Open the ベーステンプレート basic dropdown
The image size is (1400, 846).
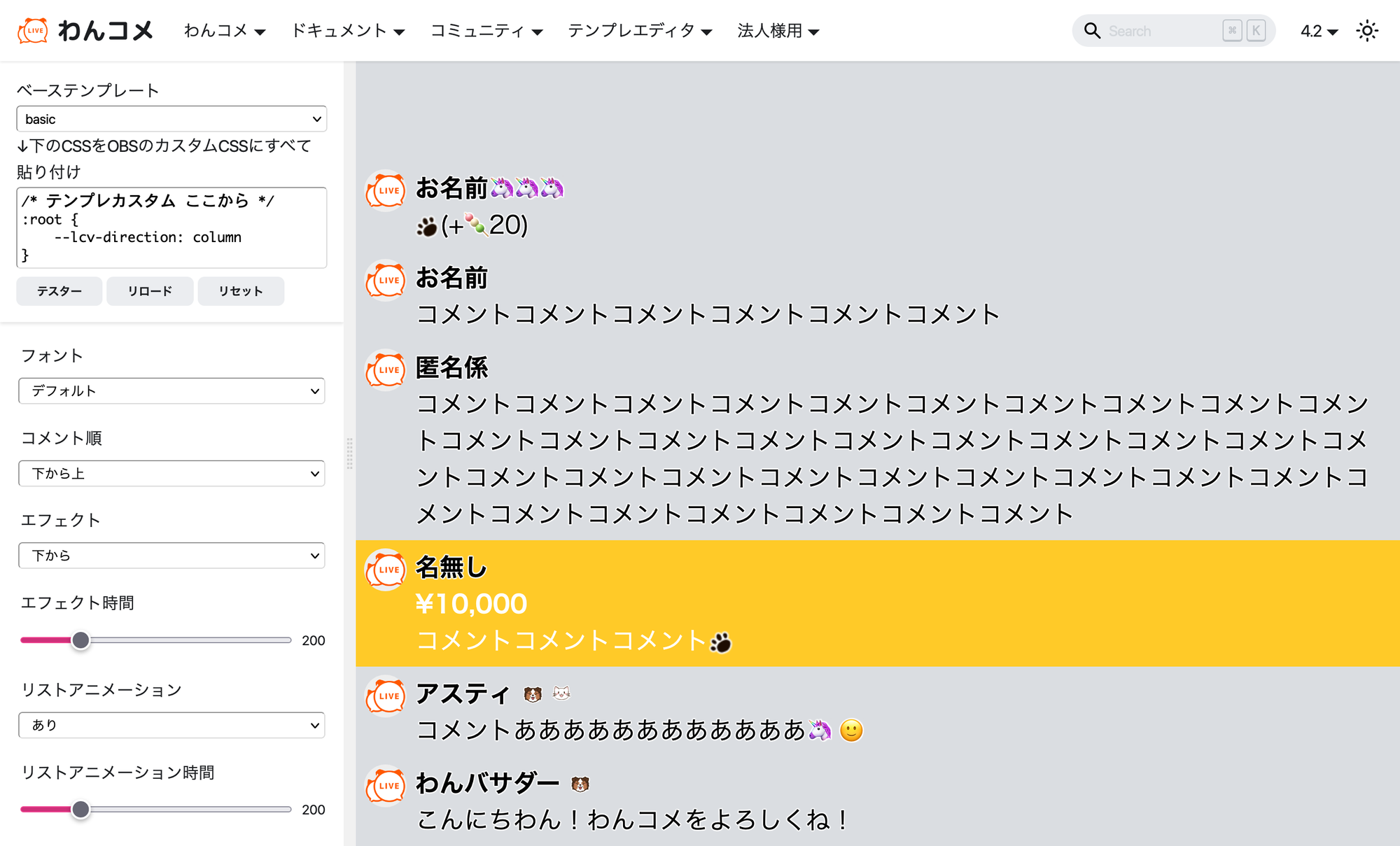click(x=171, y=119)
